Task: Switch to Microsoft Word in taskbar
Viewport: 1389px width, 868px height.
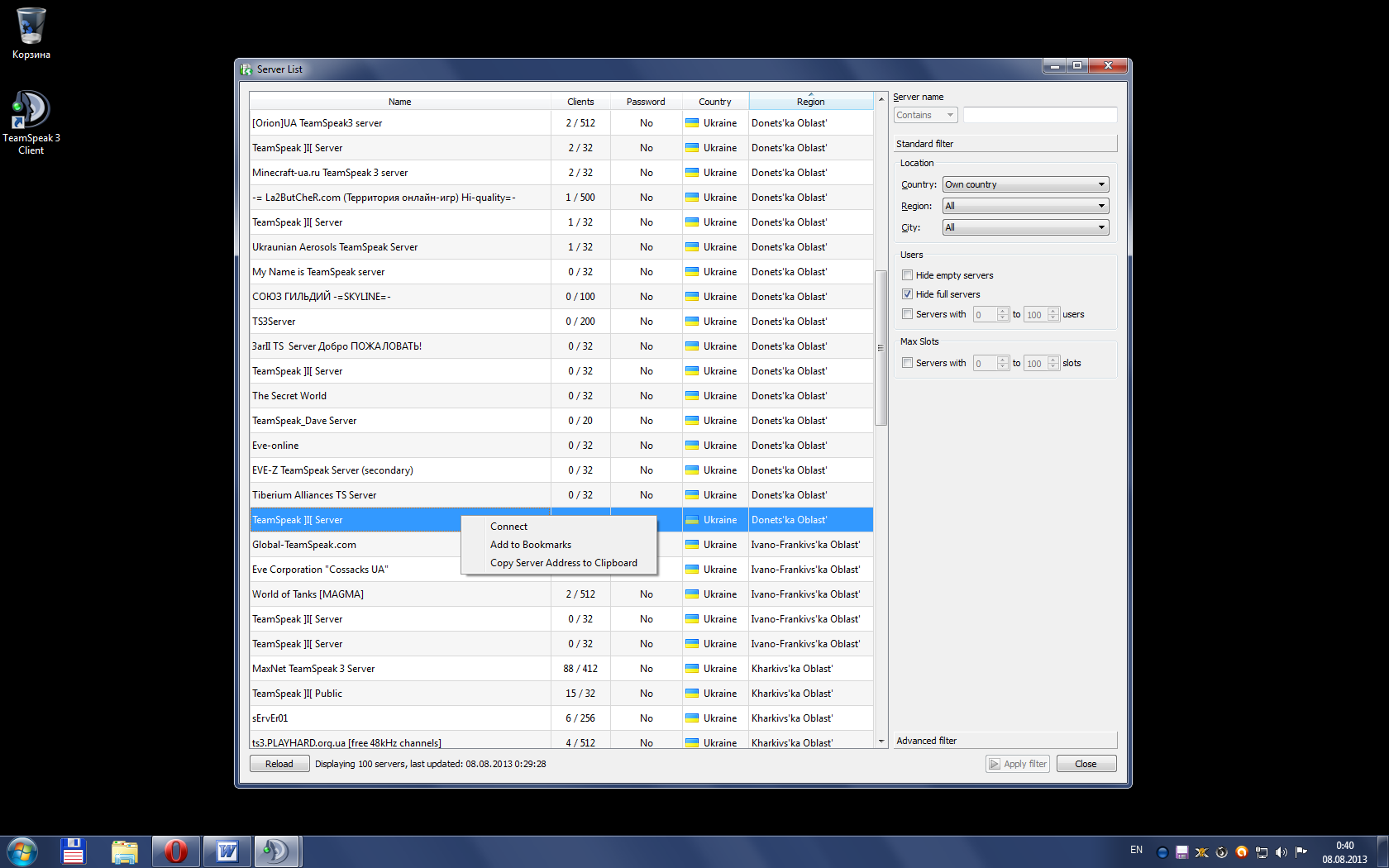Action: [x=227, y=851]
